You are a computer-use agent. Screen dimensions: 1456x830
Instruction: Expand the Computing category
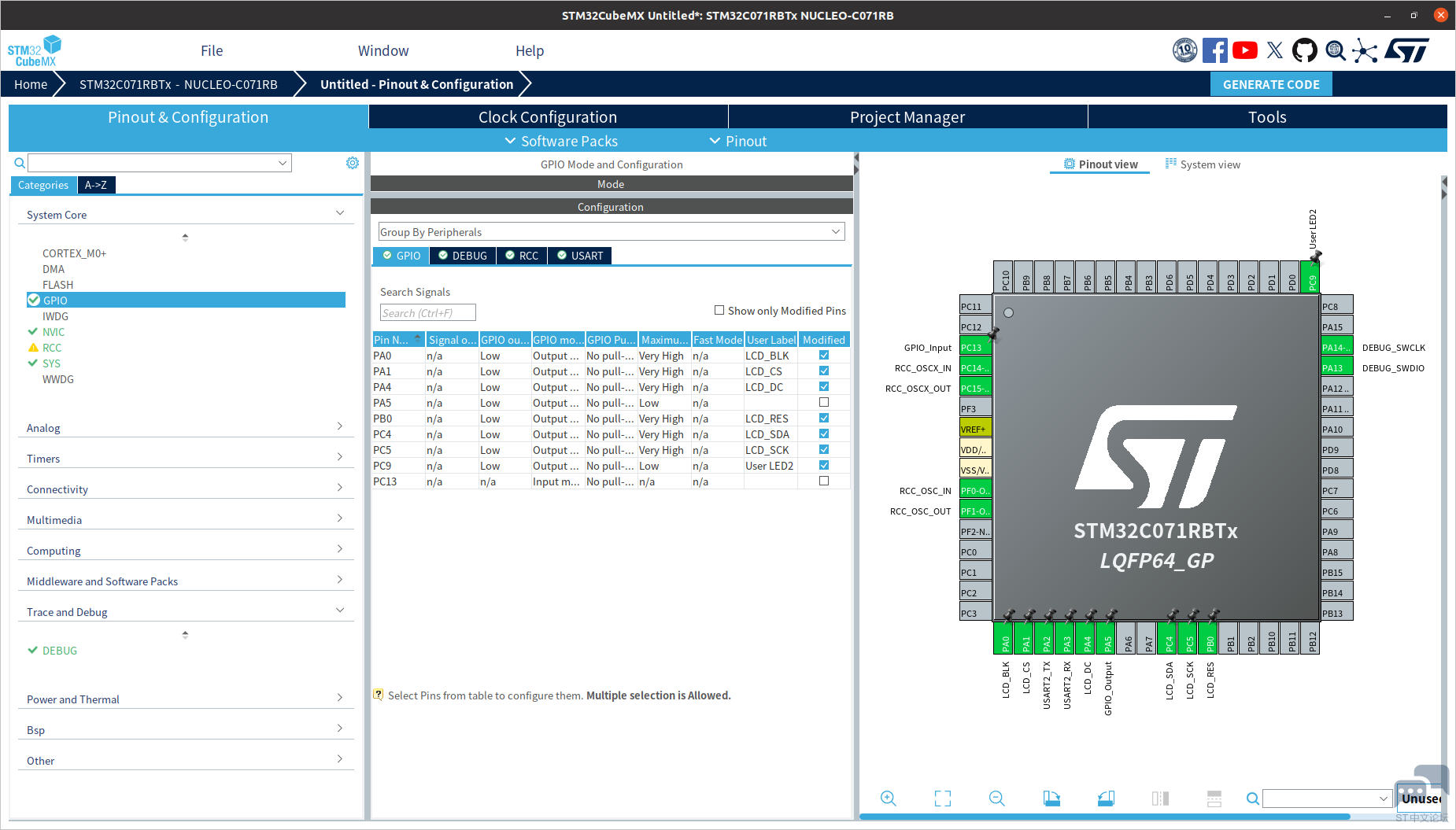340,549
